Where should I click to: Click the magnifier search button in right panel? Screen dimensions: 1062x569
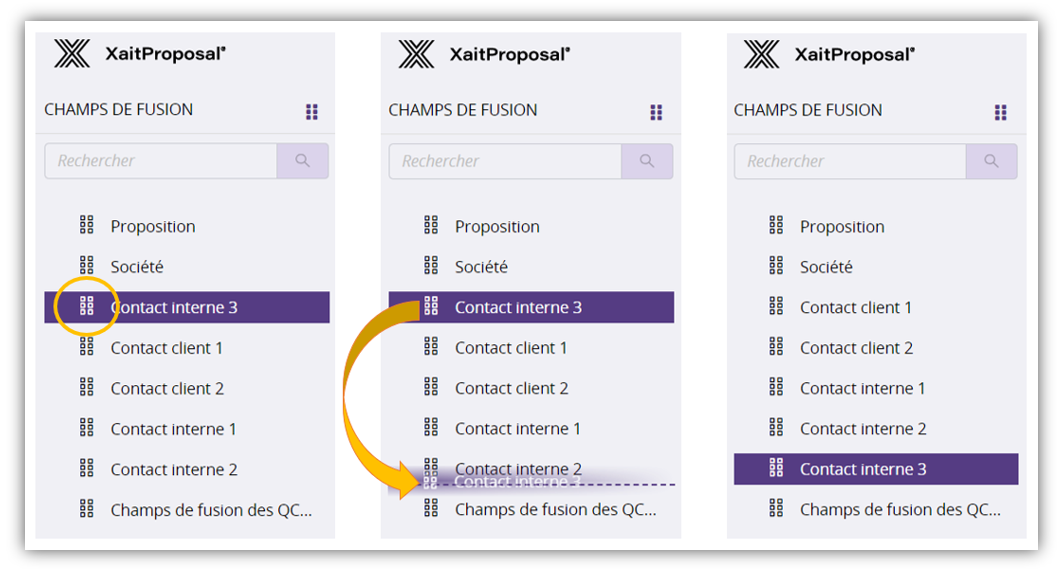992,161
